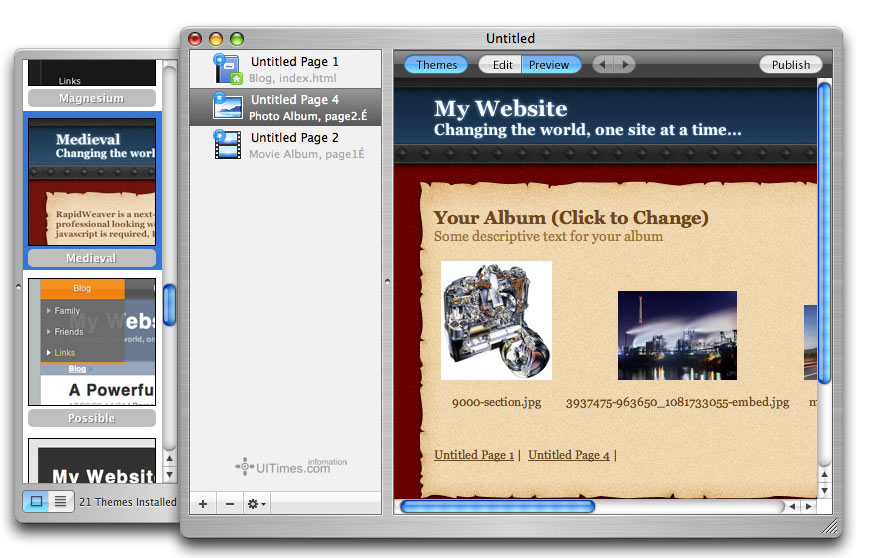Switch theme drawer to list view
The width and height of the screenshot is (870, 558).
click(x=60, y=501)
